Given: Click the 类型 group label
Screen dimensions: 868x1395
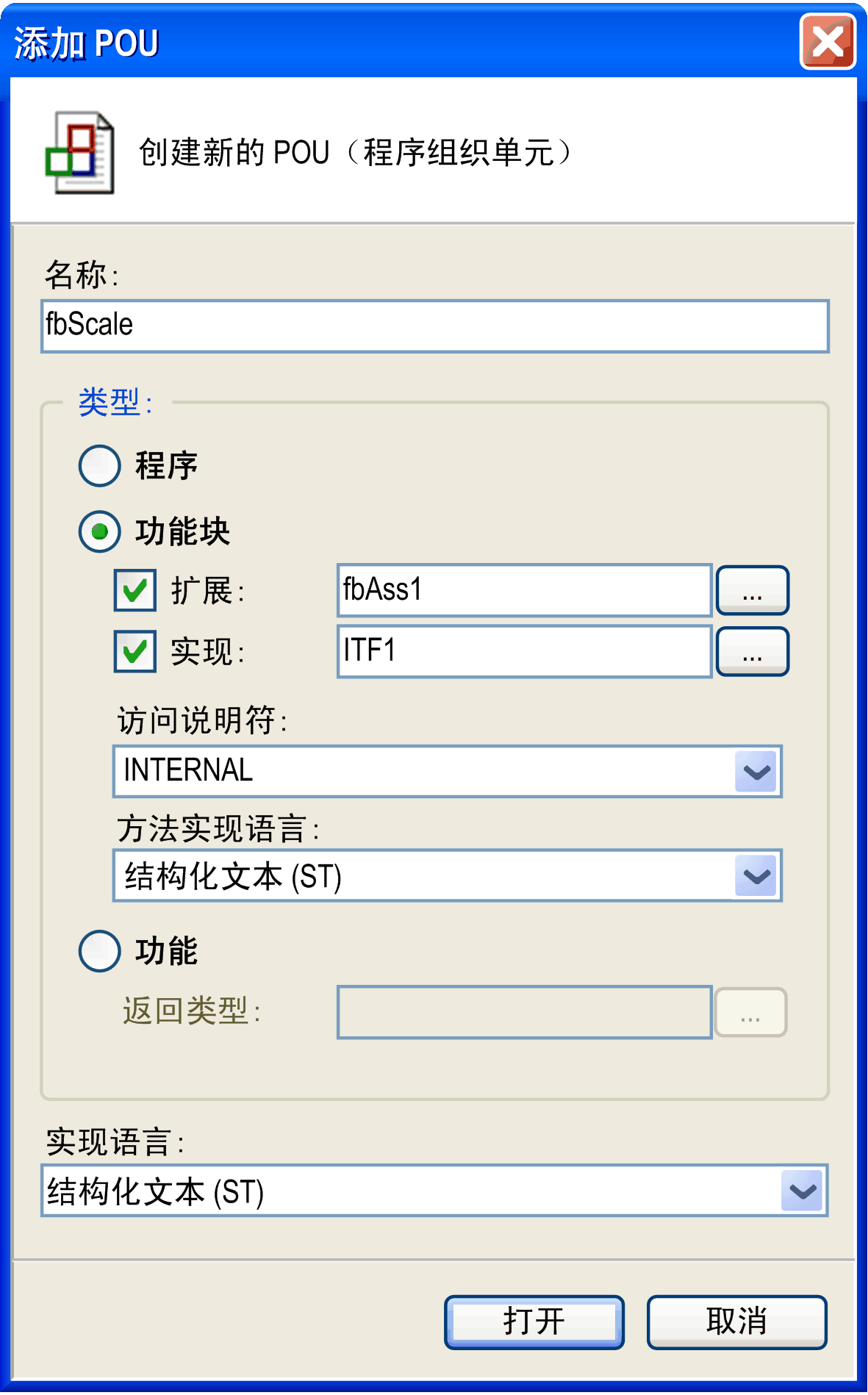Looking at the screenshot, I should 115,402.
